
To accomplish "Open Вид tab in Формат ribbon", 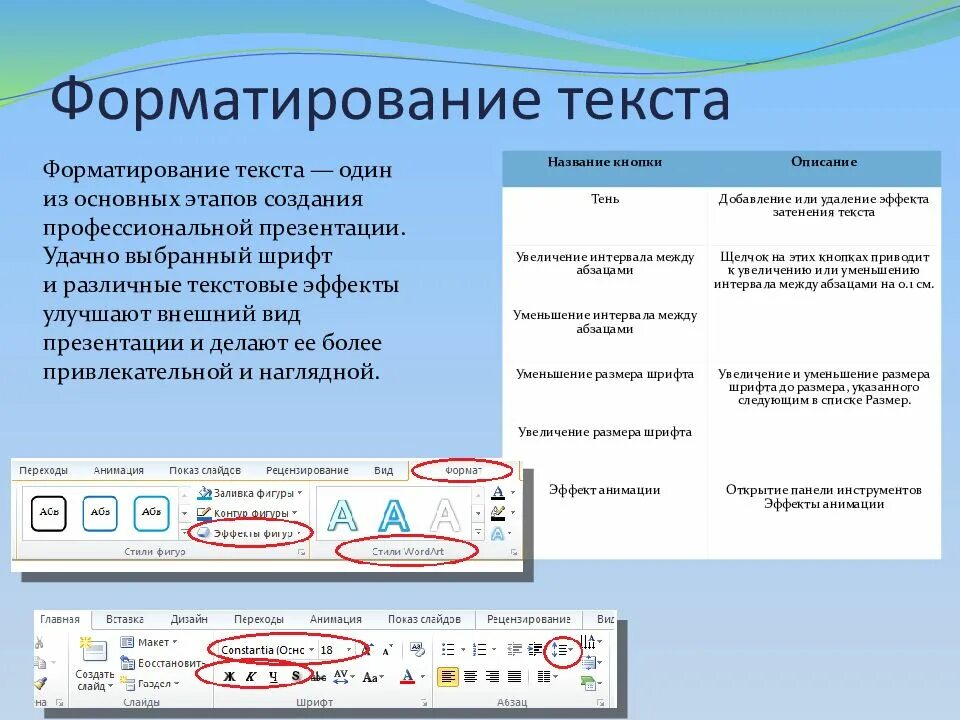I will point(383,470).
